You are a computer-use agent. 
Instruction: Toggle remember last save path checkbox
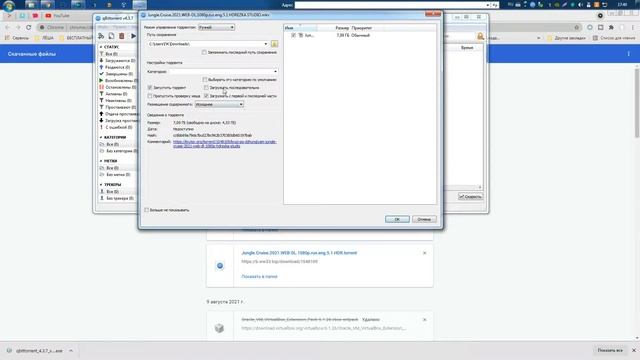204,52
